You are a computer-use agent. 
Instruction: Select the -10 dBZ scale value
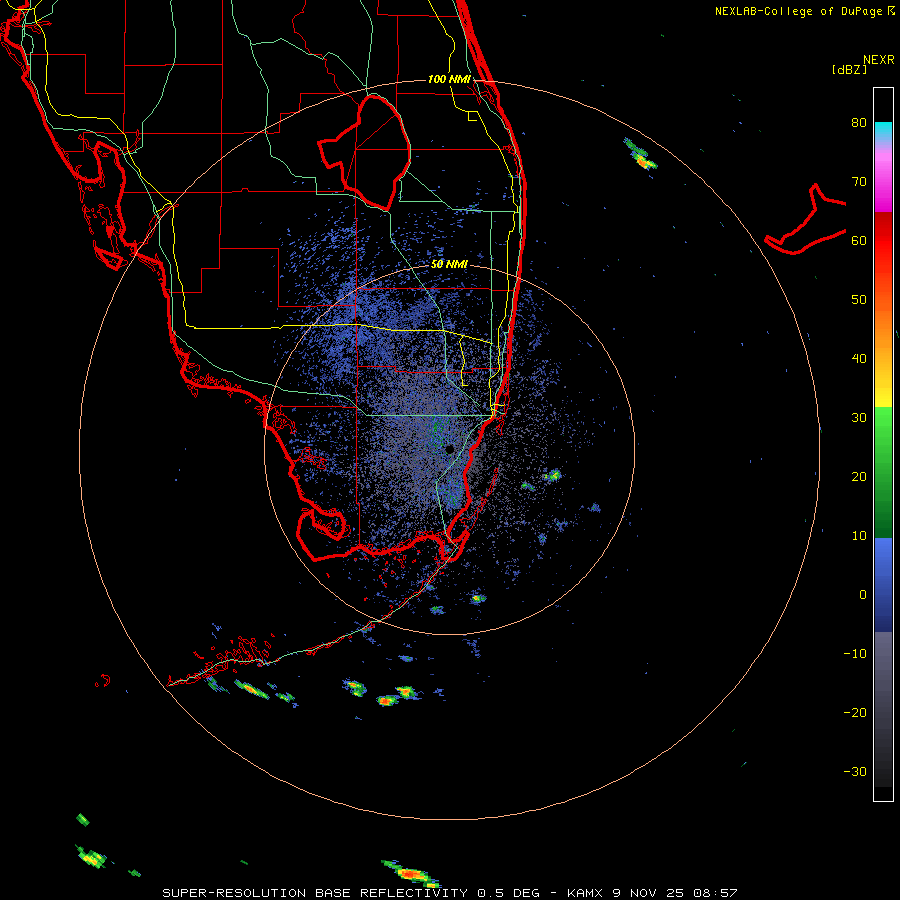click(x=855, y=654)
